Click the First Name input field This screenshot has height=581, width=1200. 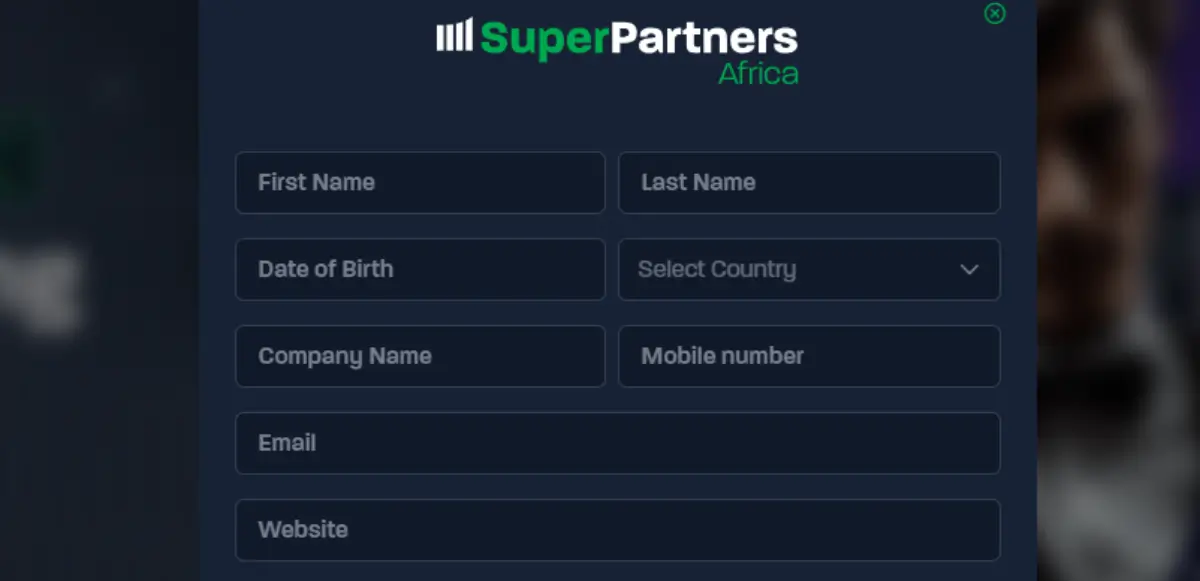[420, 183]
